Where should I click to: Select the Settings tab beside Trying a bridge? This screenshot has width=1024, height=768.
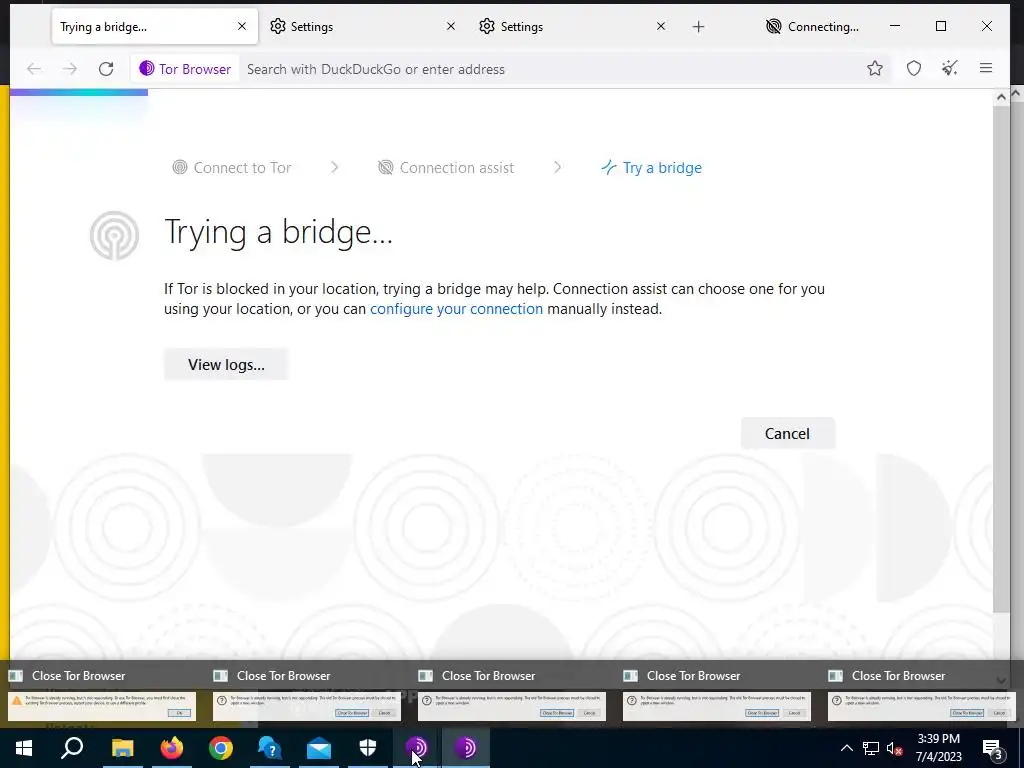[x=363, y=27]
